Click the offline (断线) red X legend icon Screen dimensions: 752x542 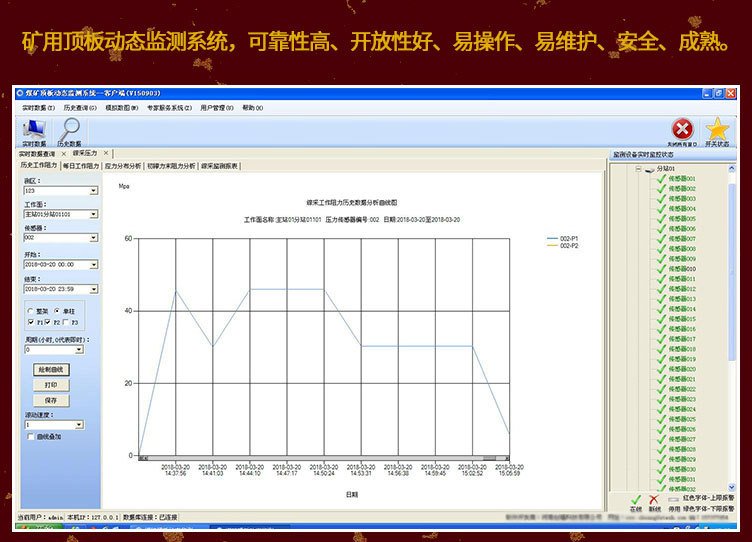[654, 500]
